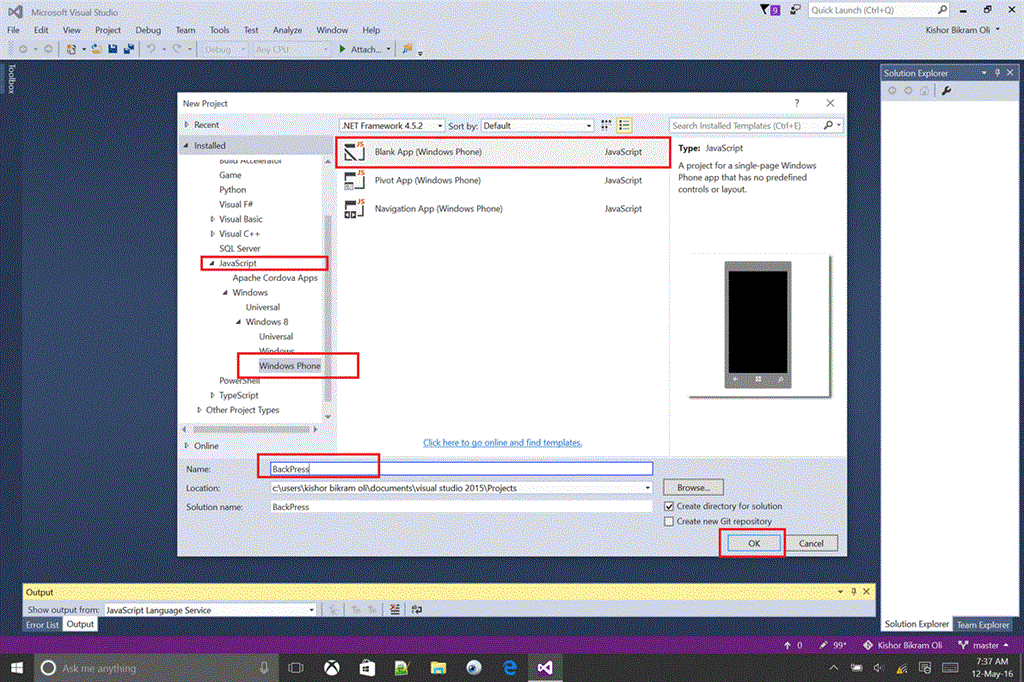The height and width of the screenshot is (682, 1024).
Task: Select Apache Cordova Apps tree item
Action: pos(275,278)
